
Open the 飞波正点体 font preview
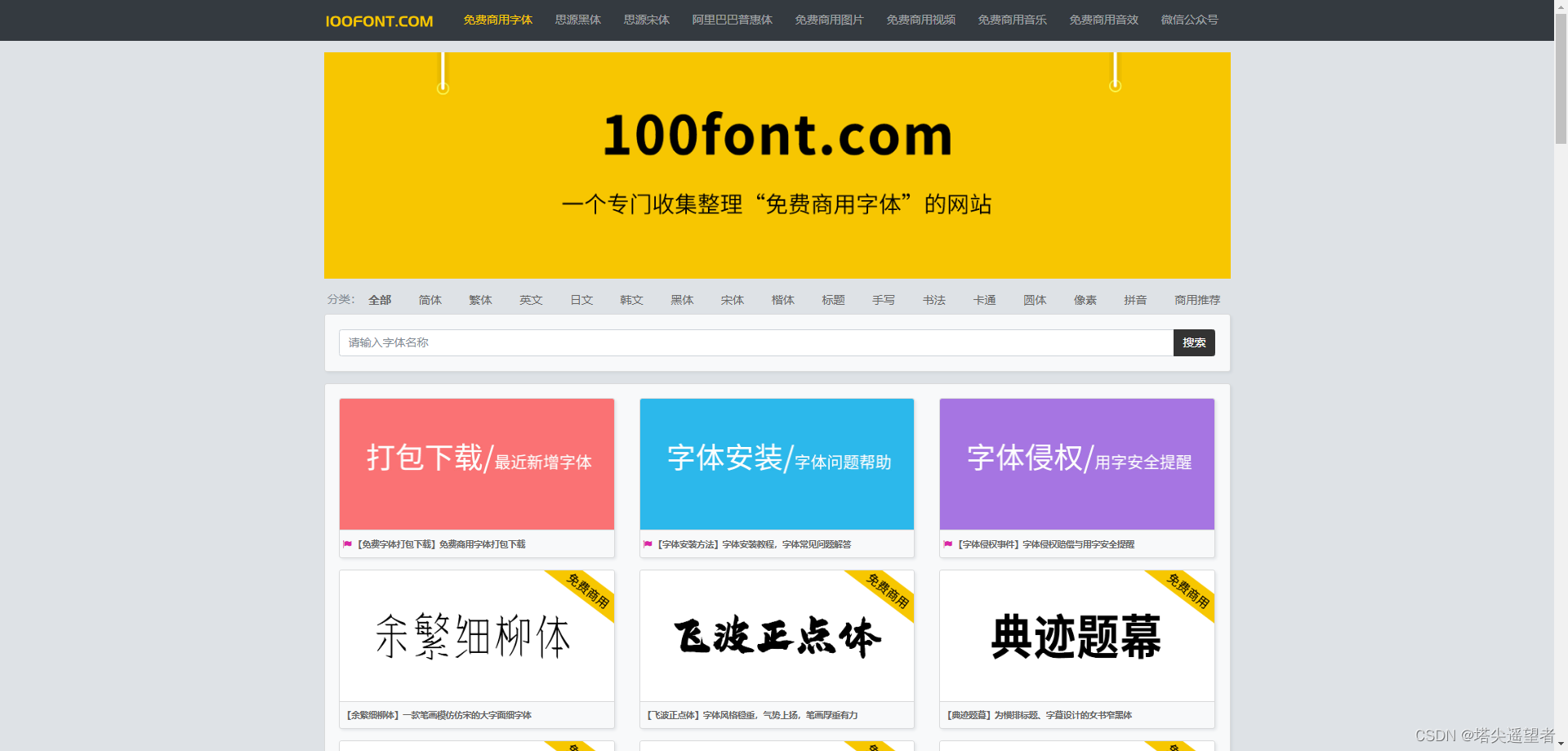click(x=777, y=636)
